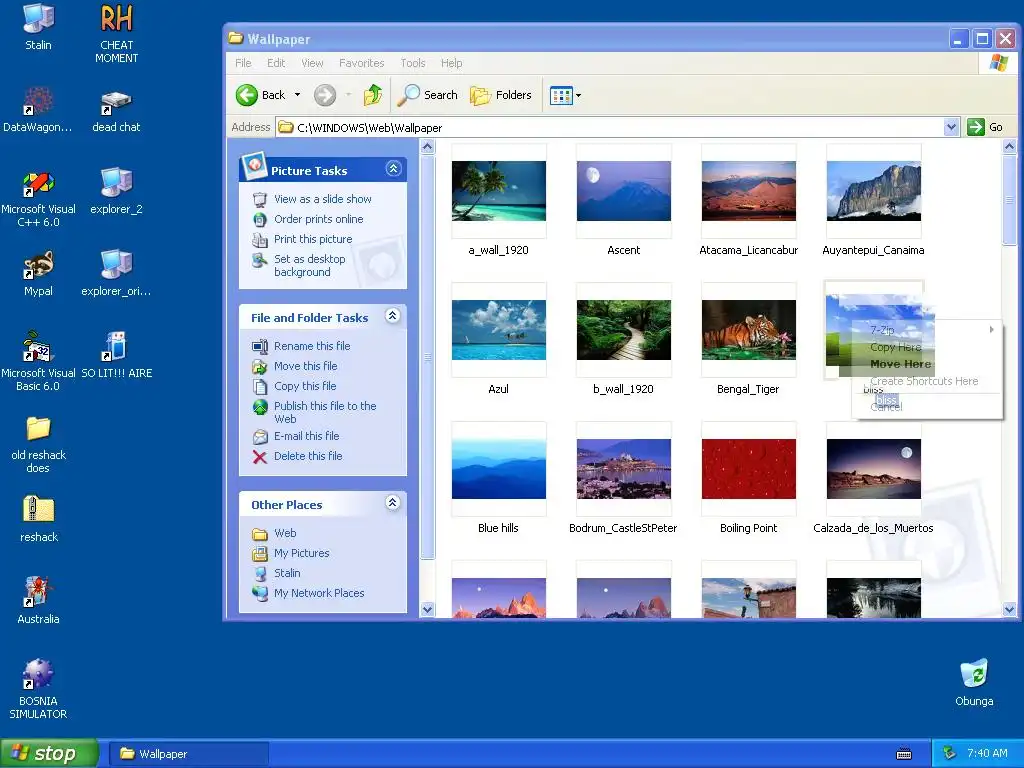Select the Blue hills thumbnail
Screen dimensions: 1024x768
(498, 469)
